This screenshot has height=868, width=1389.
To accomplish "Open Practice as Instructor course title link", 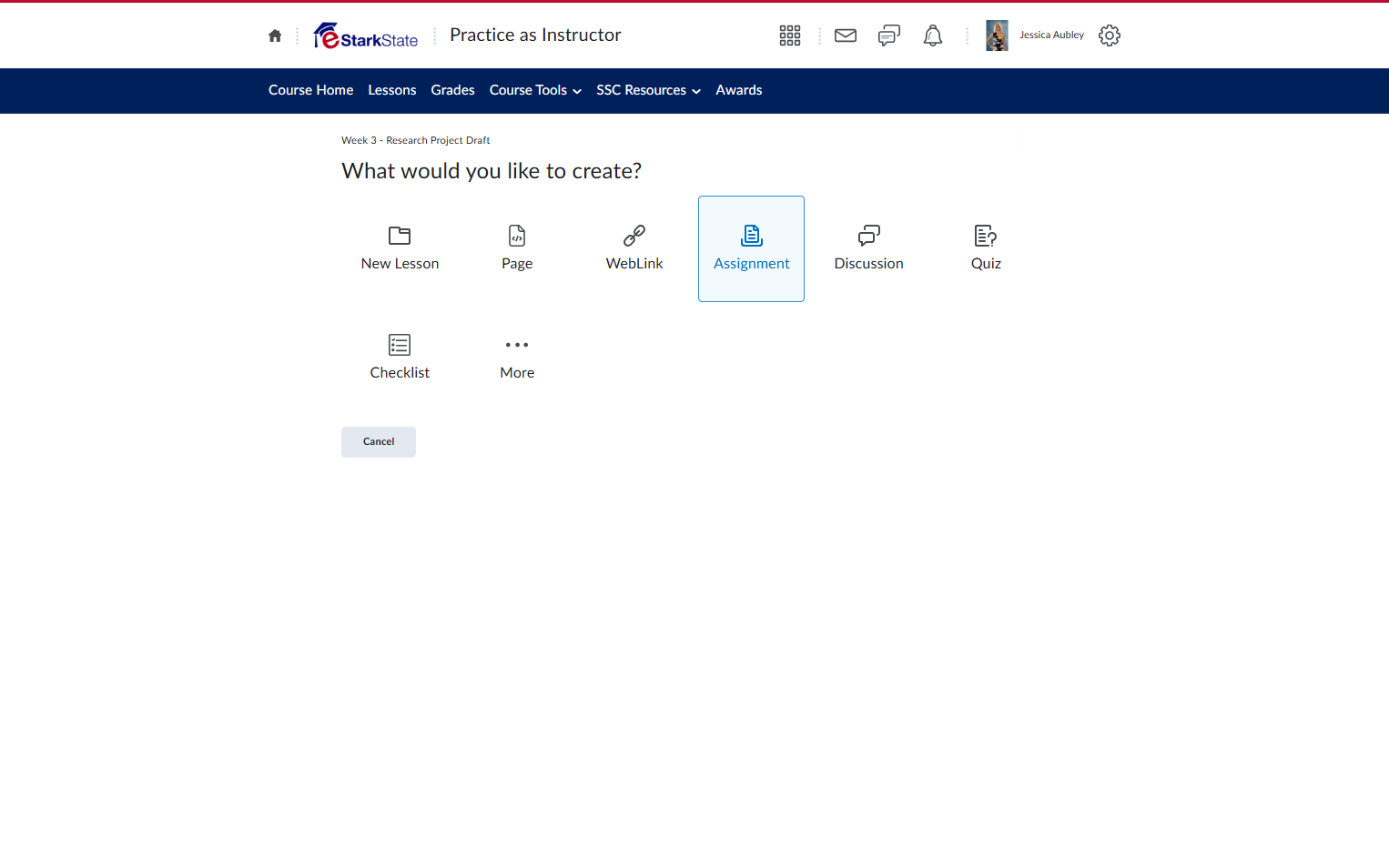I will click(535, 35).
